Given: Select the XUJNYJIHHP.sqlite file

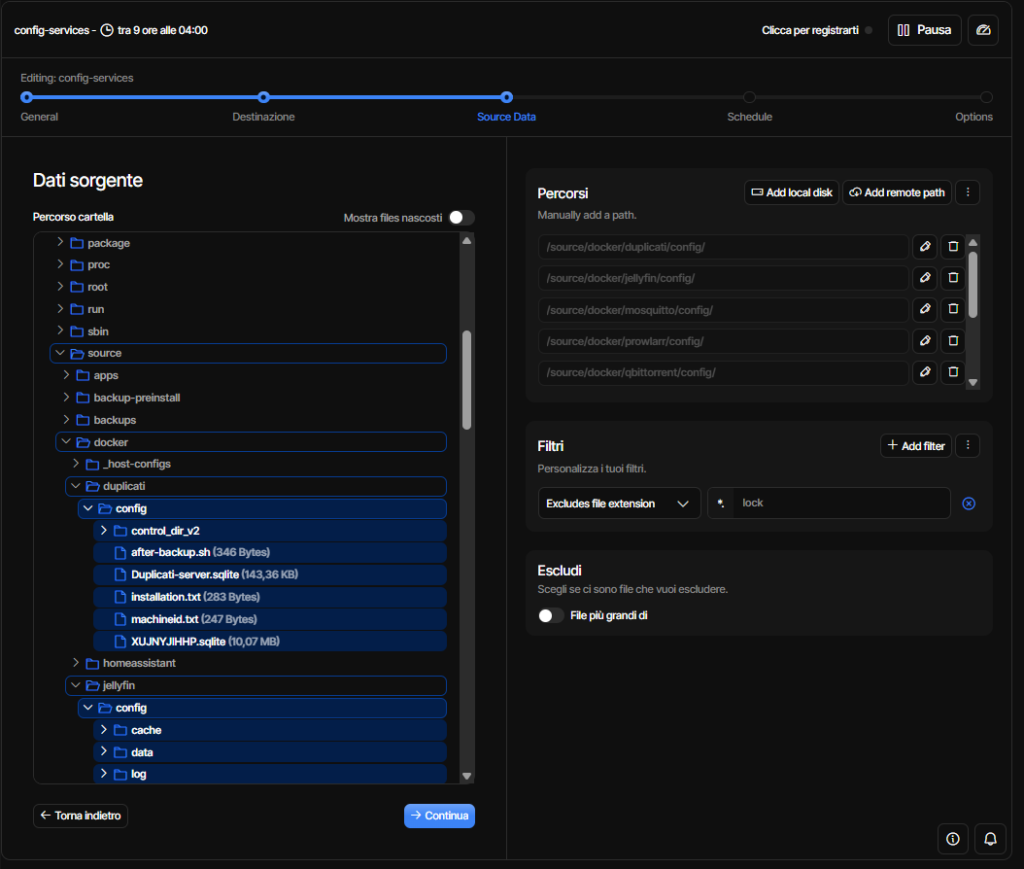Looking at the screenshot, I should (270, 641).
